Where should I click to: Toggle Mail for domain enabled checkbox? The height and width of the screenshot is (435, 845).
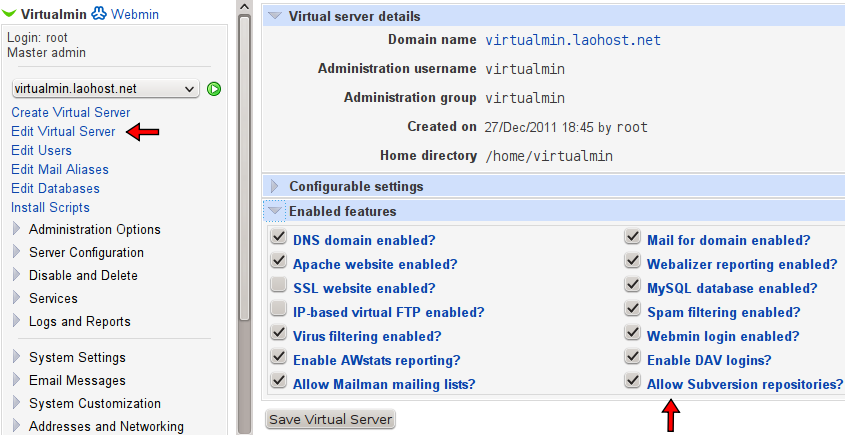633,237
